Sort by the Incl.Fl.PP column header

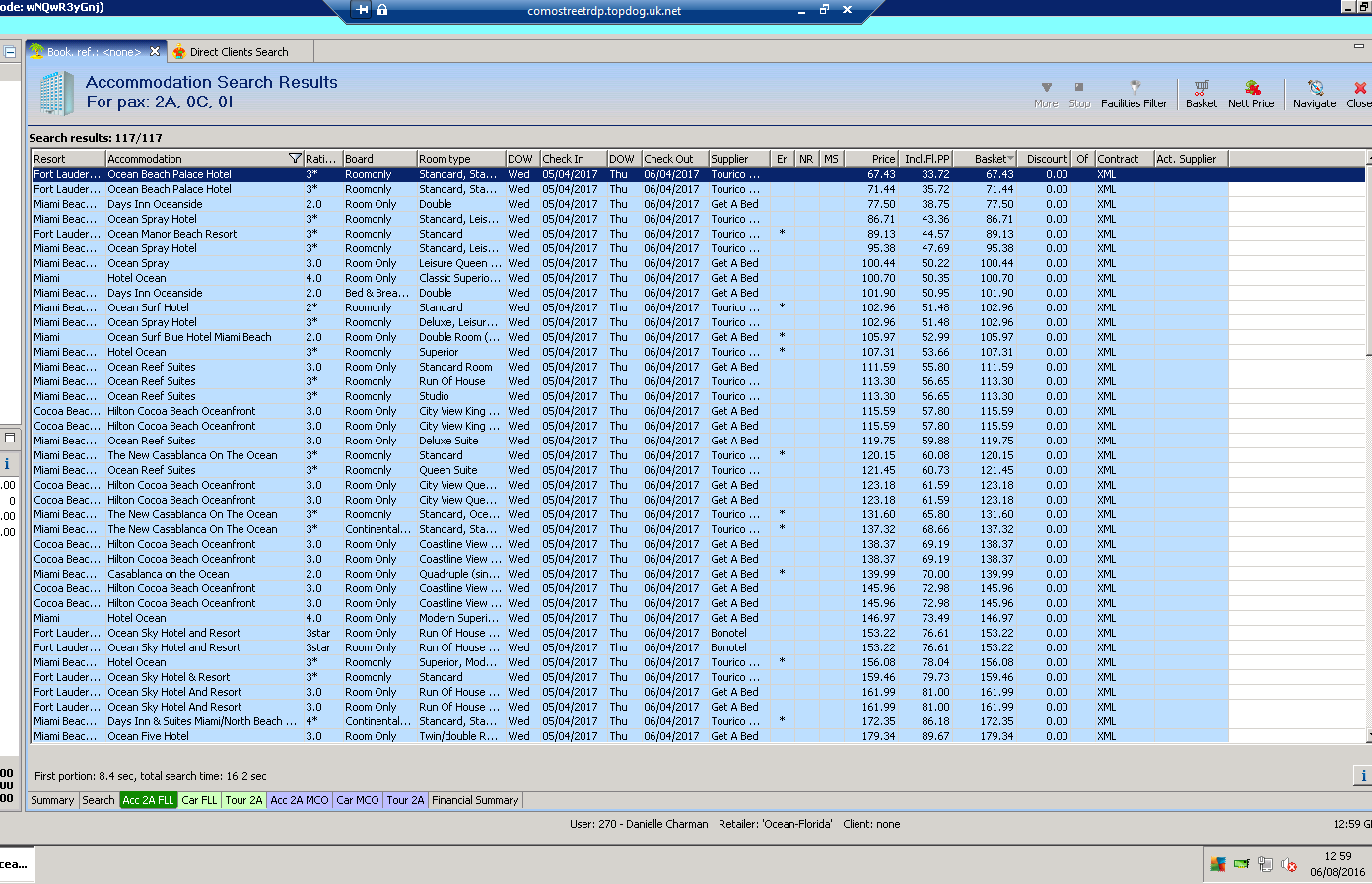926,158
